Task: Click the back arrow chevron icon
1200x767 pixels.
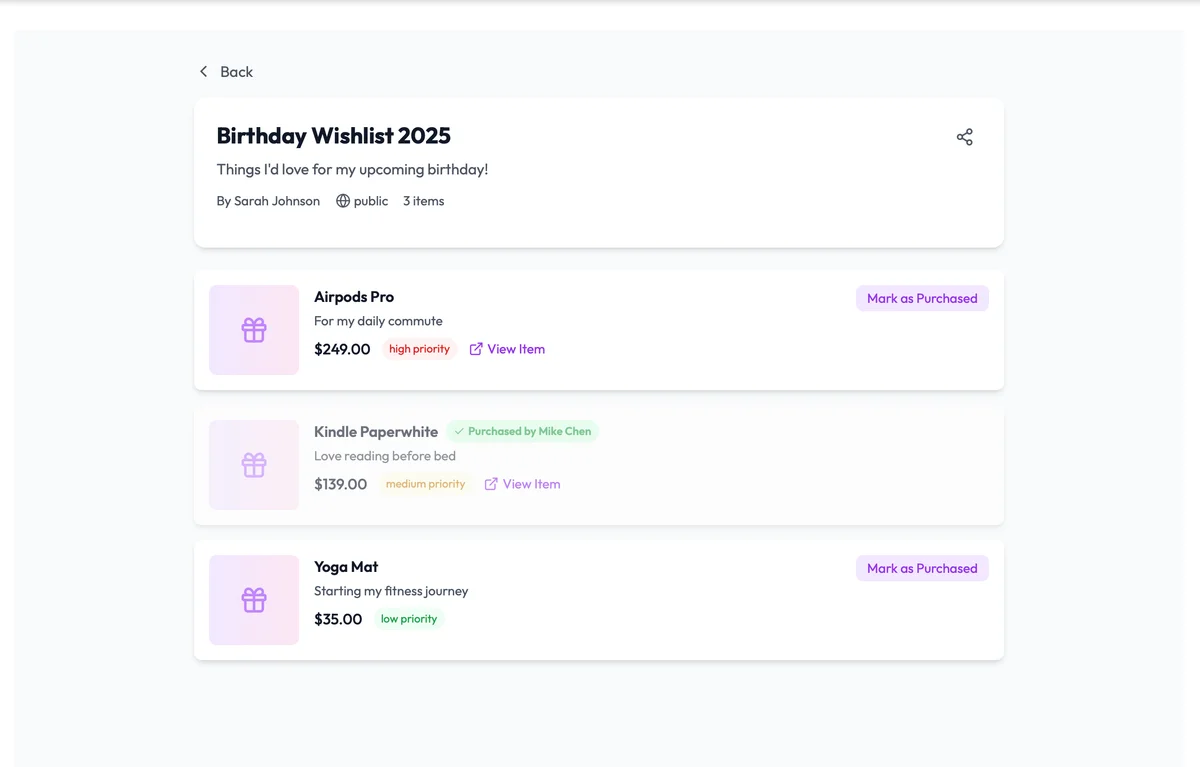Action: [x=204, y=72]
